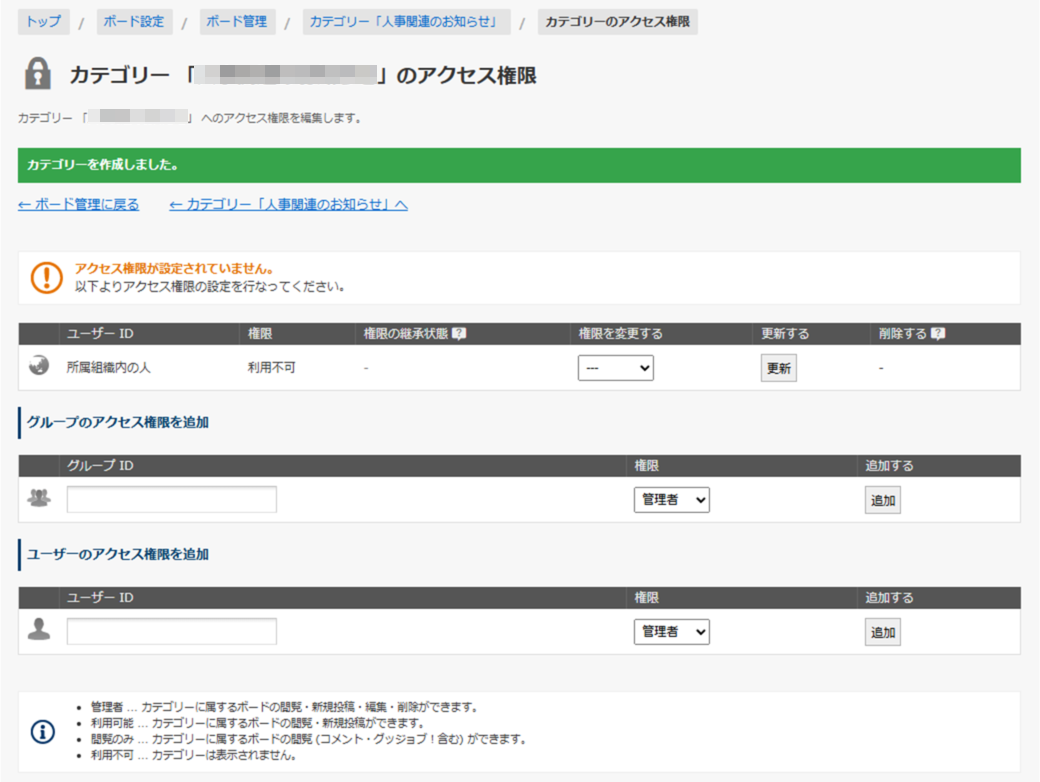Go to トップ breadcrumb

[x=44, y=21]
